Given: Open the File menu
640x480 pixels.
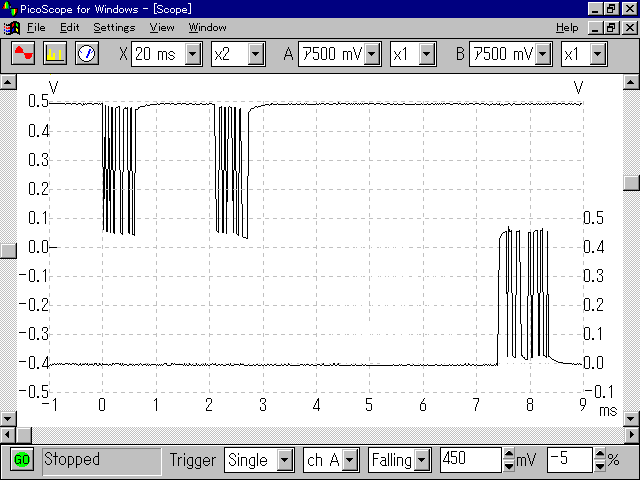Looking at the screenshot, I should point(36,28).
